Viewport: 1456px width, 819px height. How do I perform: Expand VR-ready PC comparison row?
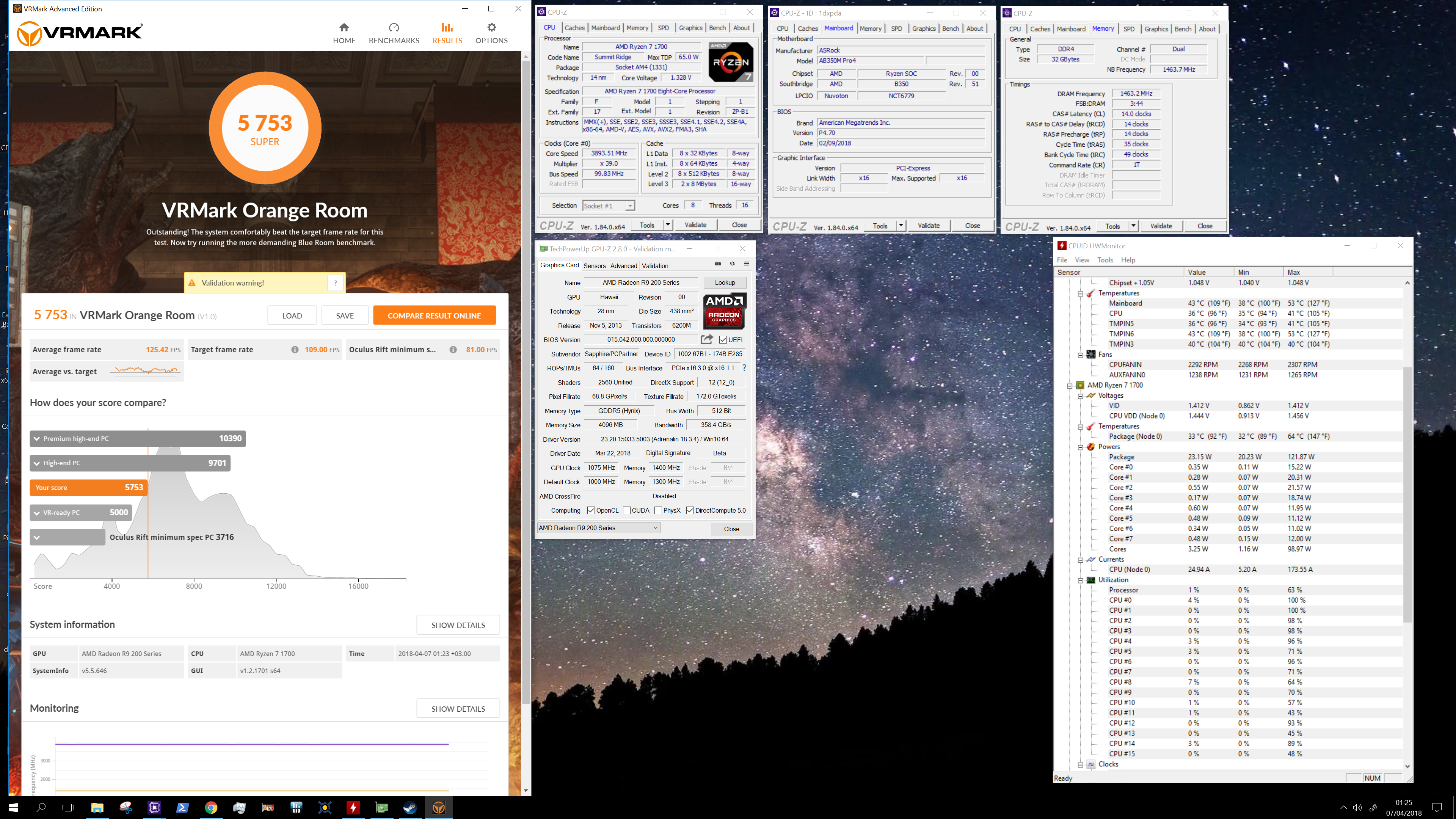point(81,512)
